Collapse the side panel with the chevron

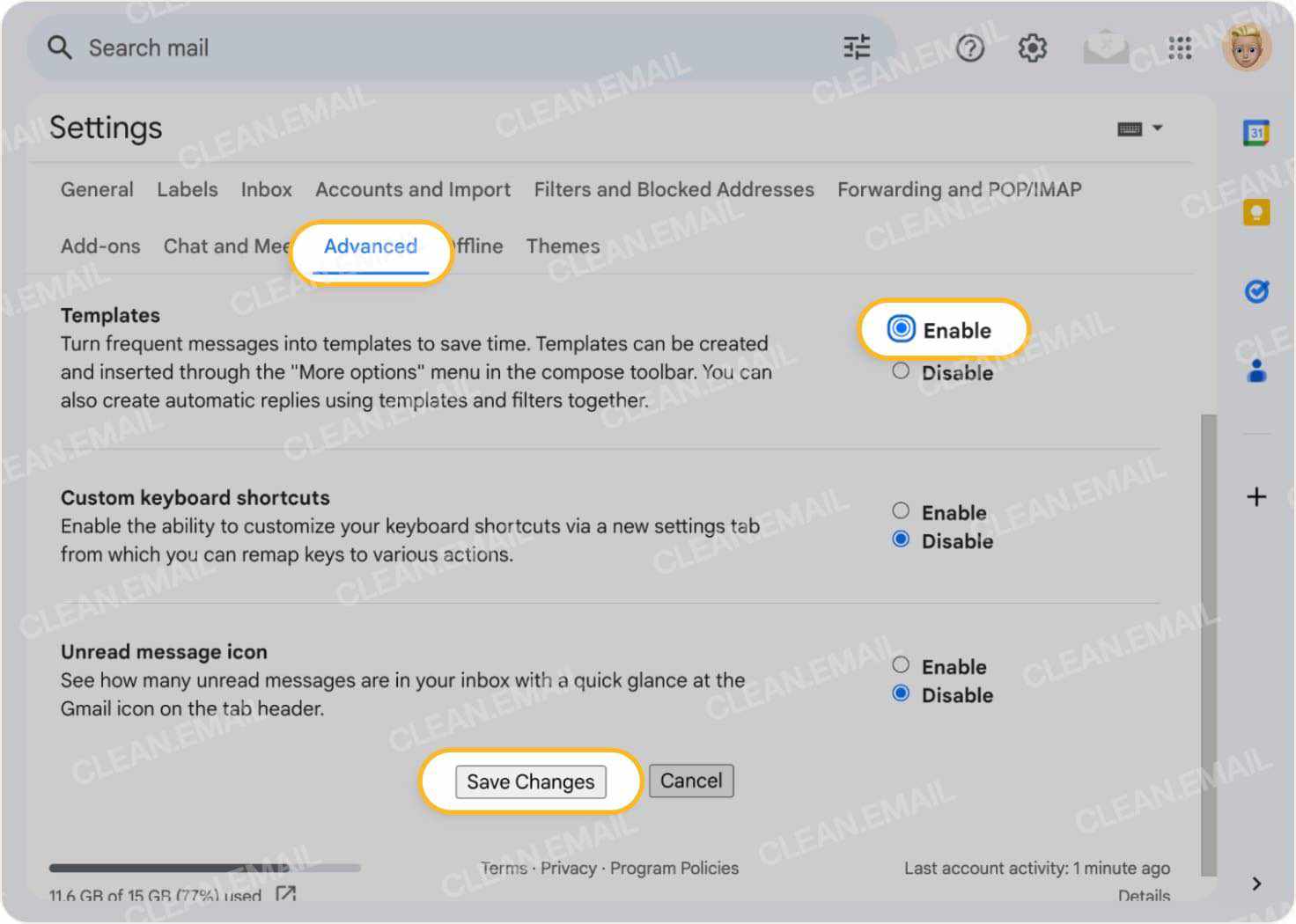(1256, 884)
